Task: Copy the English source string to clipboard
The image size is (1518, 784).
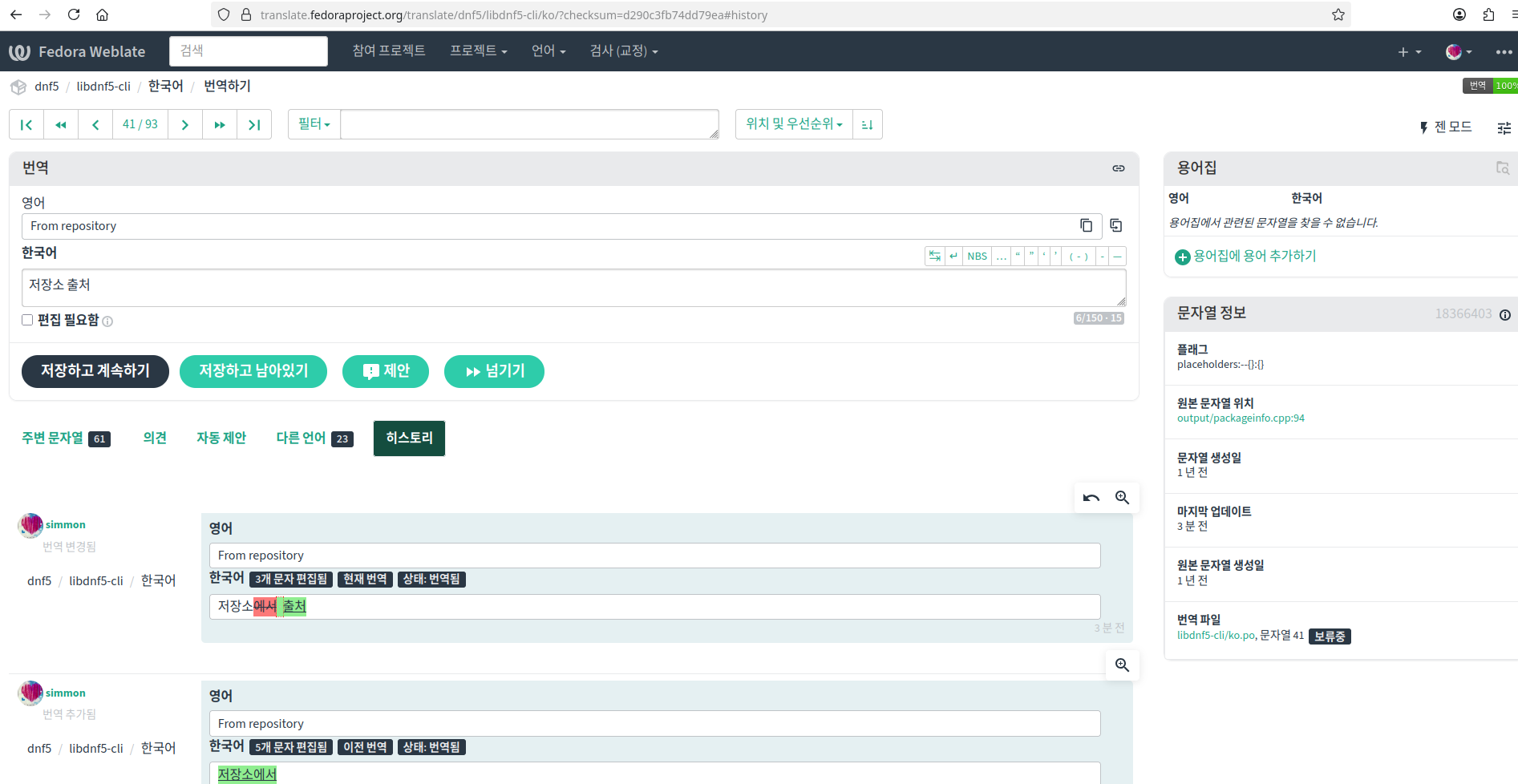Action: [x=1086, y=226]
